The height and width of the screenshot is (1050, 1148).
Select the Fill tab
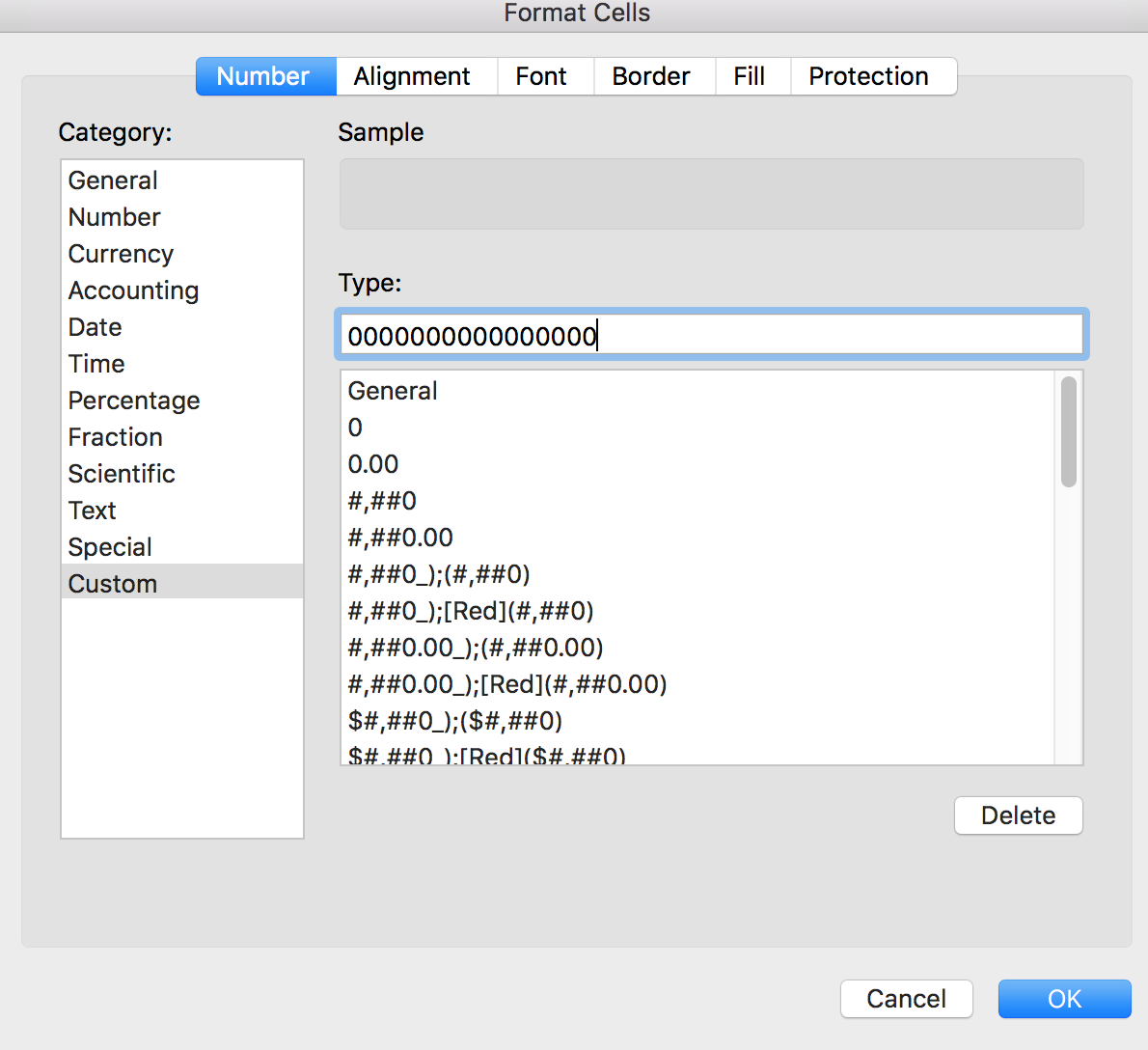point(750,76)
